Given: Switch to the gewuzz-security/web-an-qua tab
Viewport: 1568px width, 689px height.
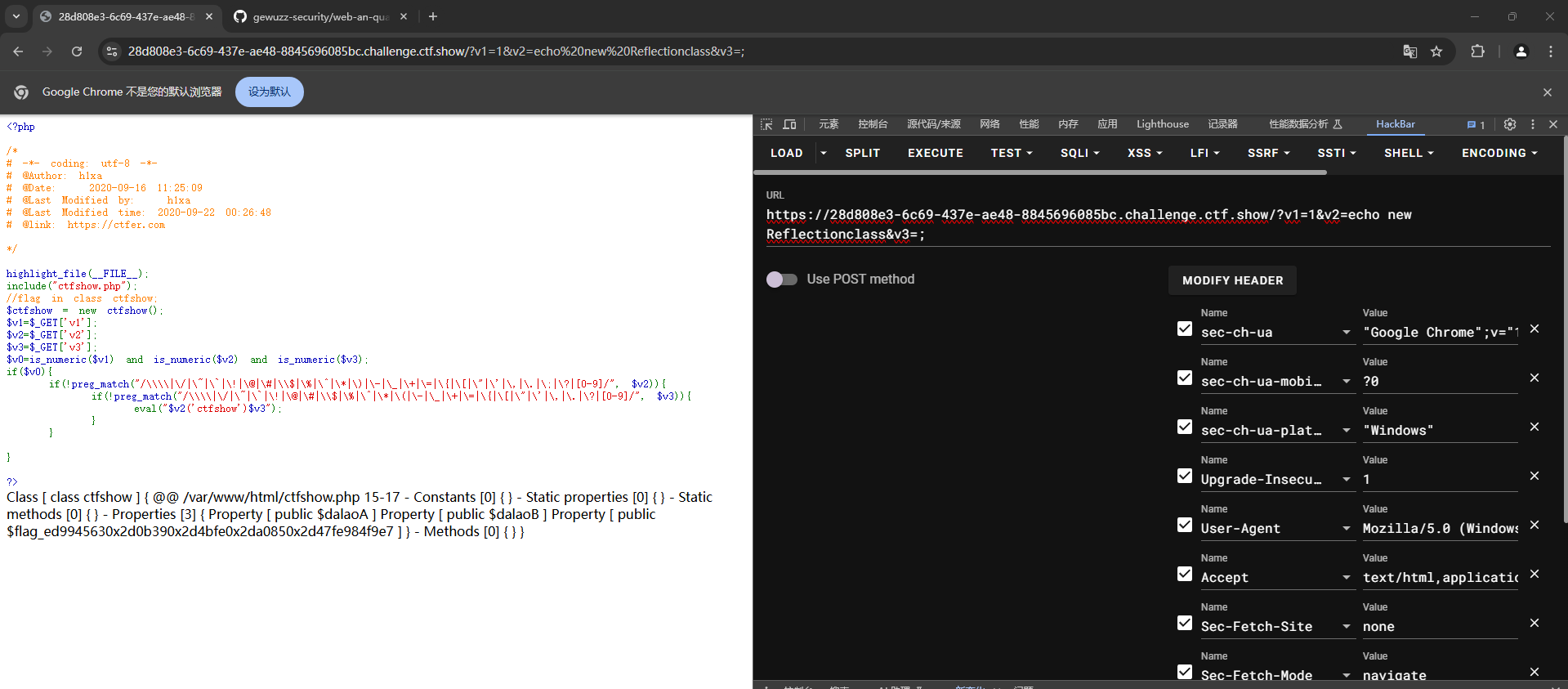Looking at the screenshot, I should pos(319,16).
